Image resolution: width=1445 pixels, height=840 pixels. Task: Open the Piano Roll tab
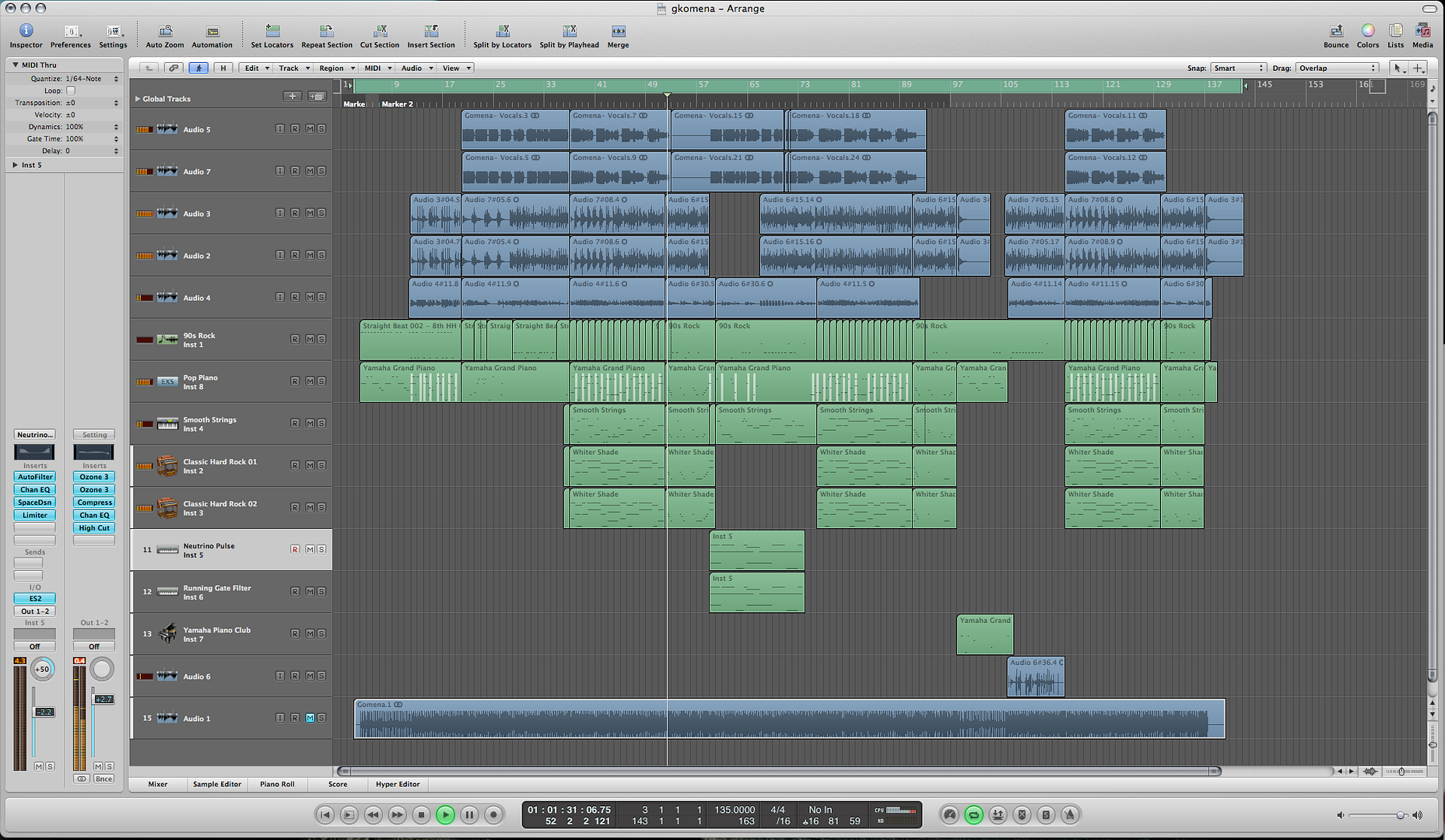[277, 784]
